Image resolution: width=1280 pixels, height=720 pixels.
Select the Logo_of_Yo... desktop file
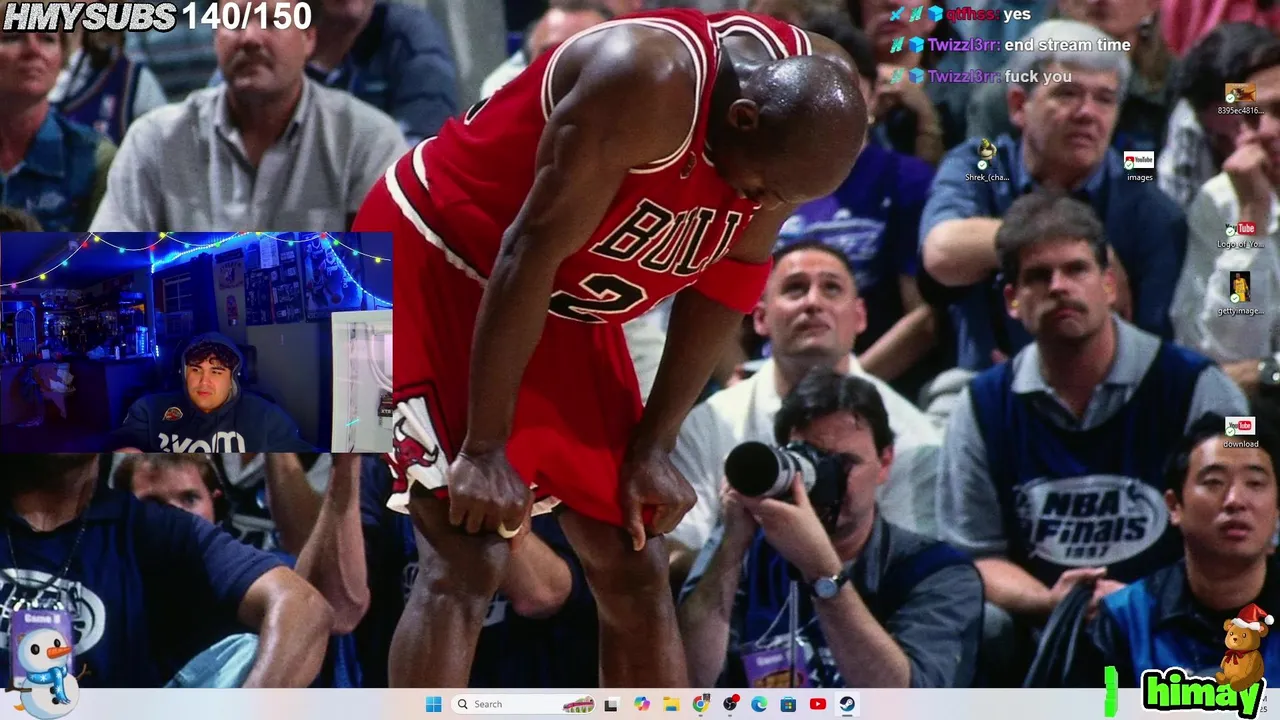pyautogui.click(x=1240, y=235)
